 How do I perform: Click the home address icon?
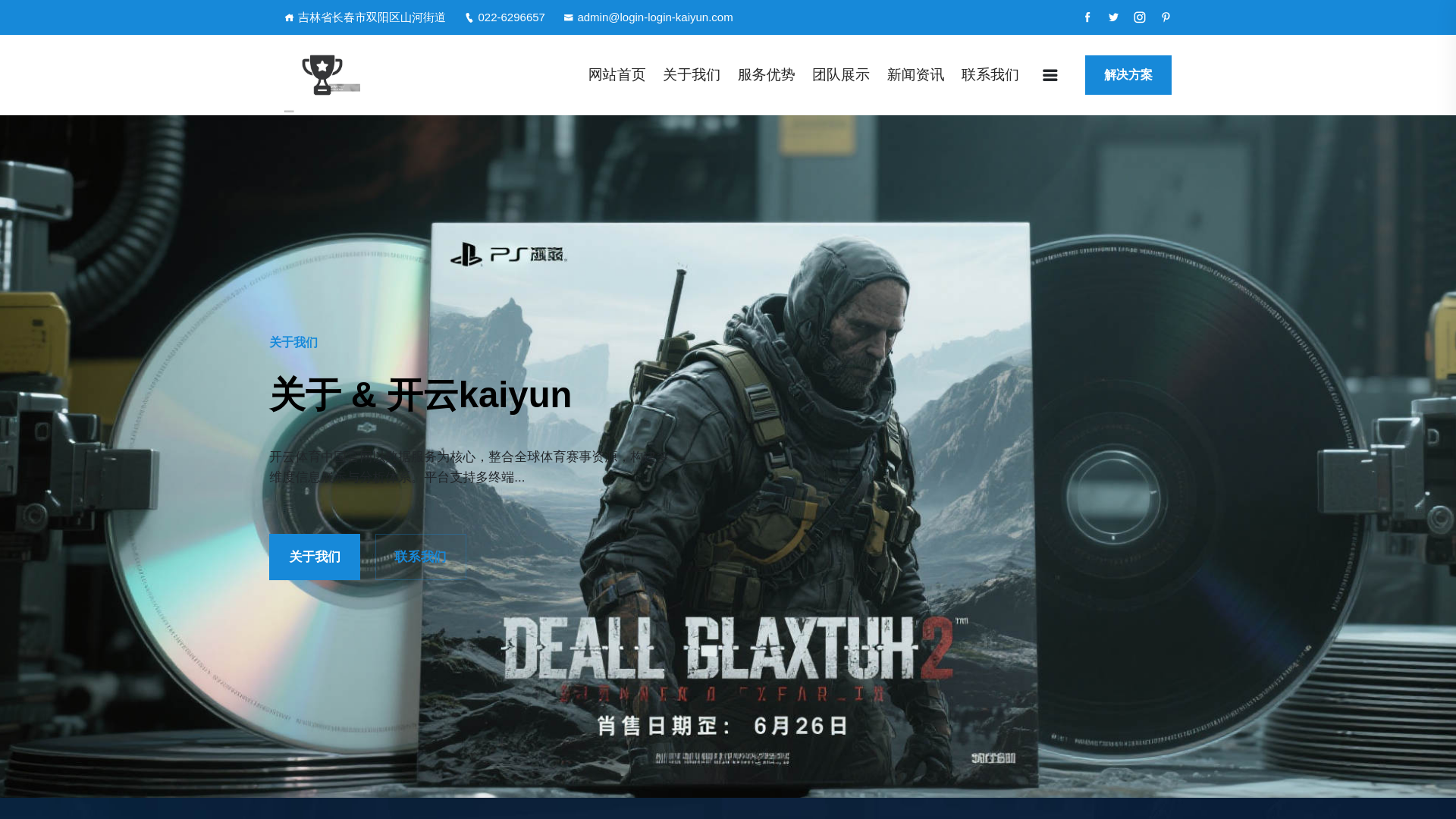click(289, 17)
